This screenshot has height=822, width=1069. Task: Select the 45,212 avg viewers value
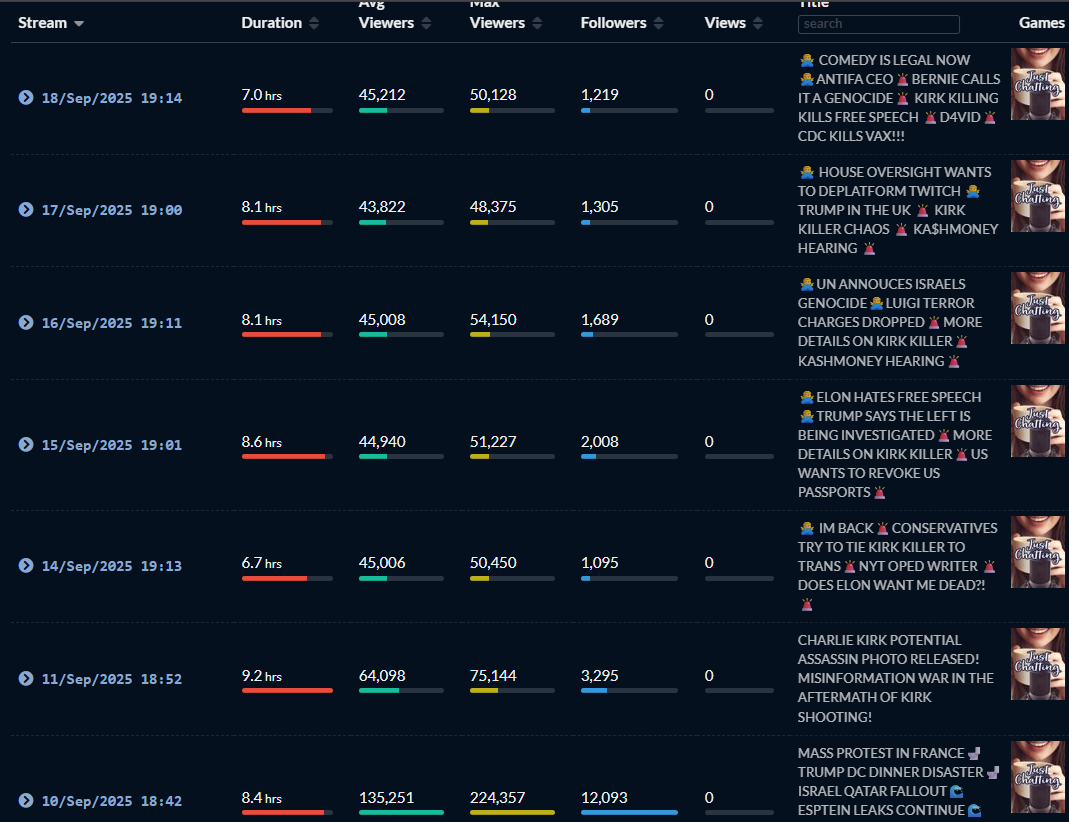(x=382, y=95)
